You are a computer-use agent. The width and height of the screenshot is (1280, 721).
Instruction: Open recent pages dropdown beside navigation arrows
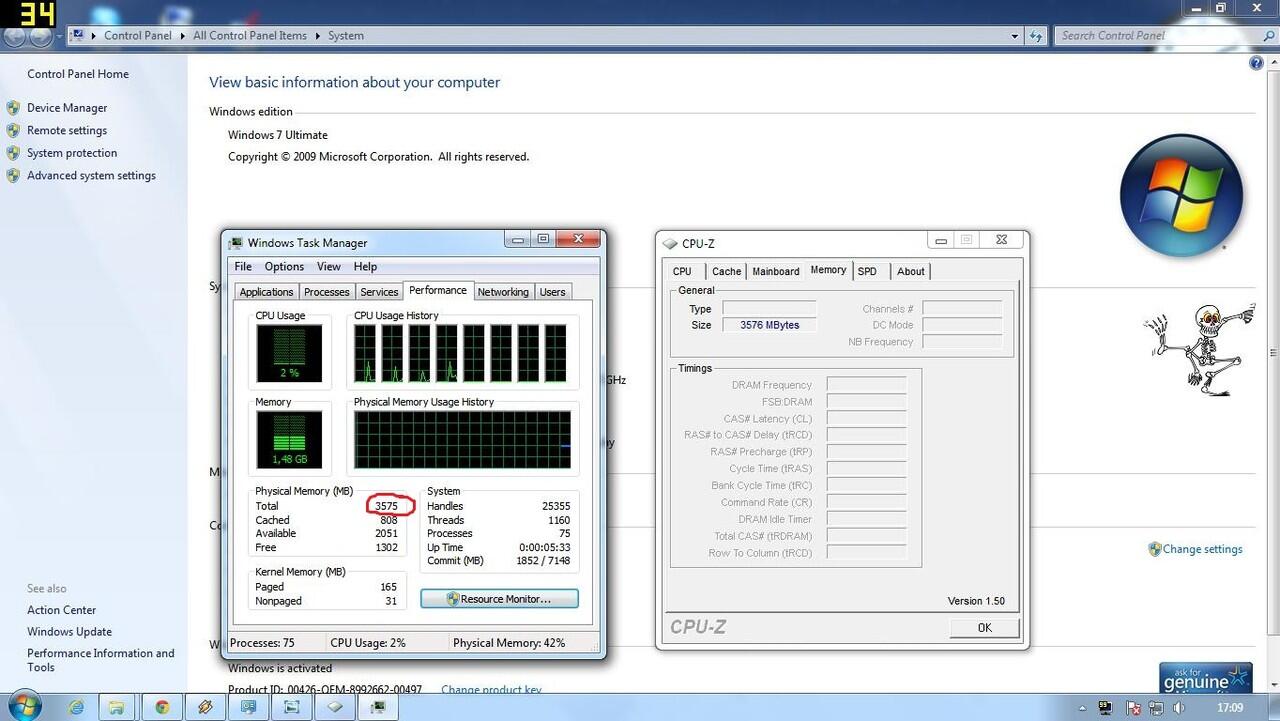click(60, 35)
